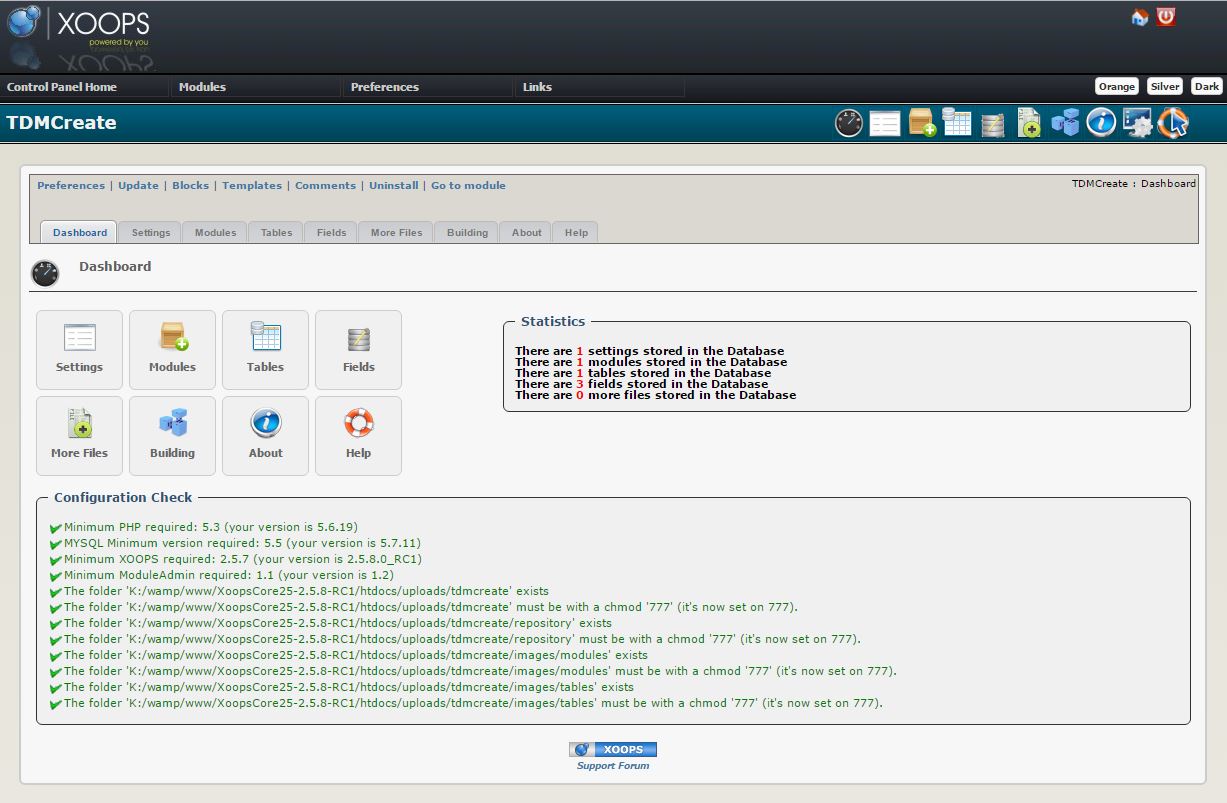
Task: Click the Uninstall link
Action: 394,185
